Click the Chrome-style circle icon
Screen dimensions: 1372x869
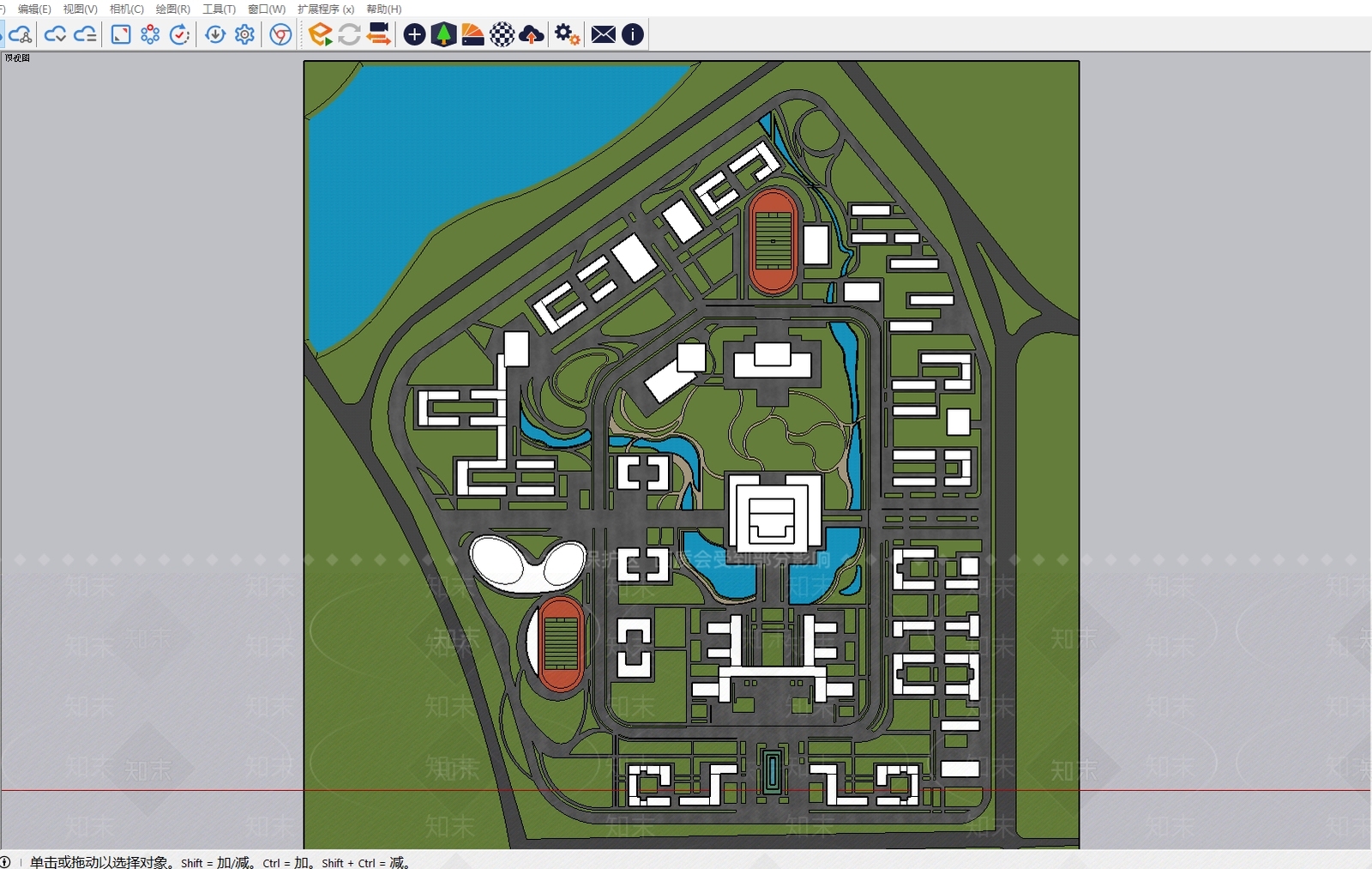coord(280,34)
